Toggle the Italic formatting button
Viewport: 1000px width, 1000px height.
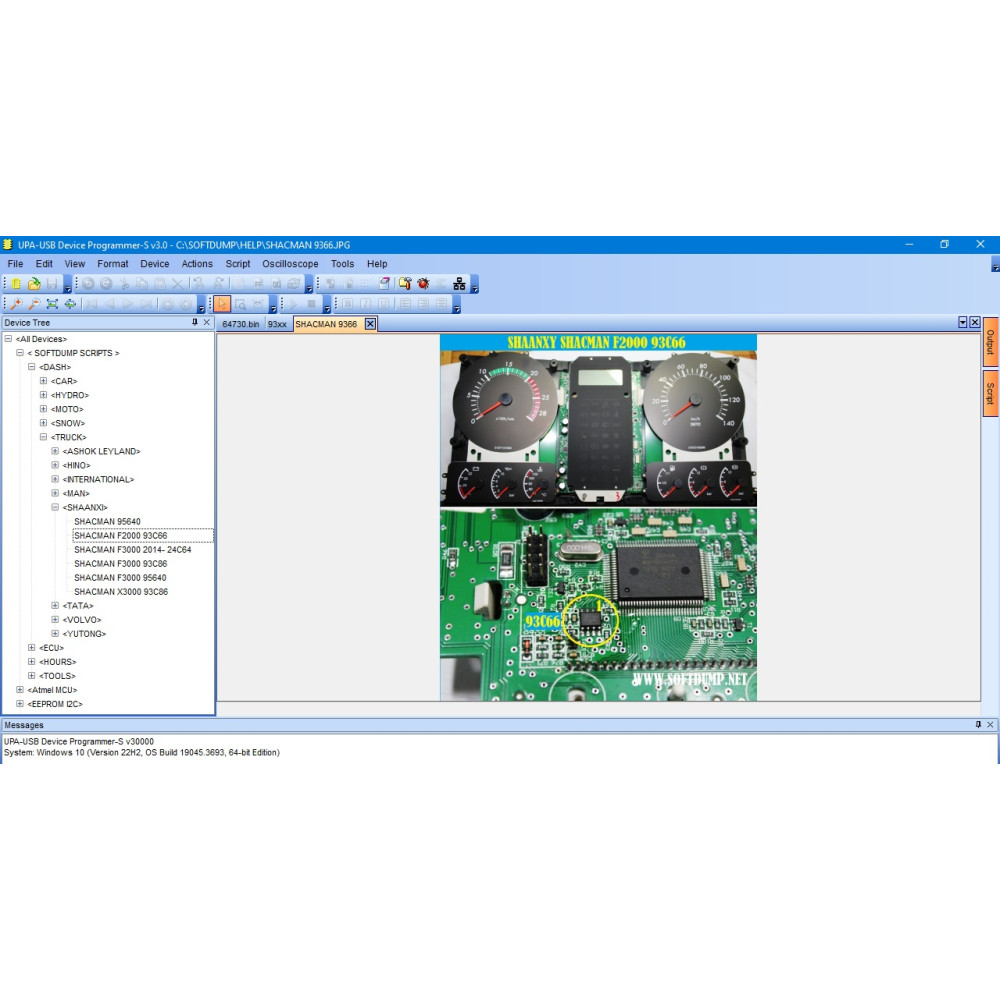point(365,304)
